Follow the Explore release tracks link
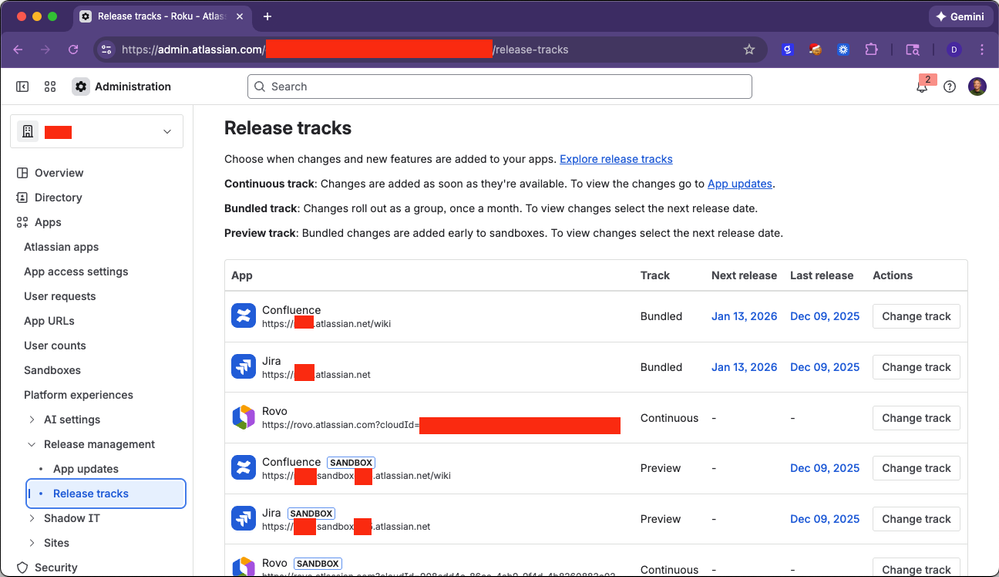 616,159
